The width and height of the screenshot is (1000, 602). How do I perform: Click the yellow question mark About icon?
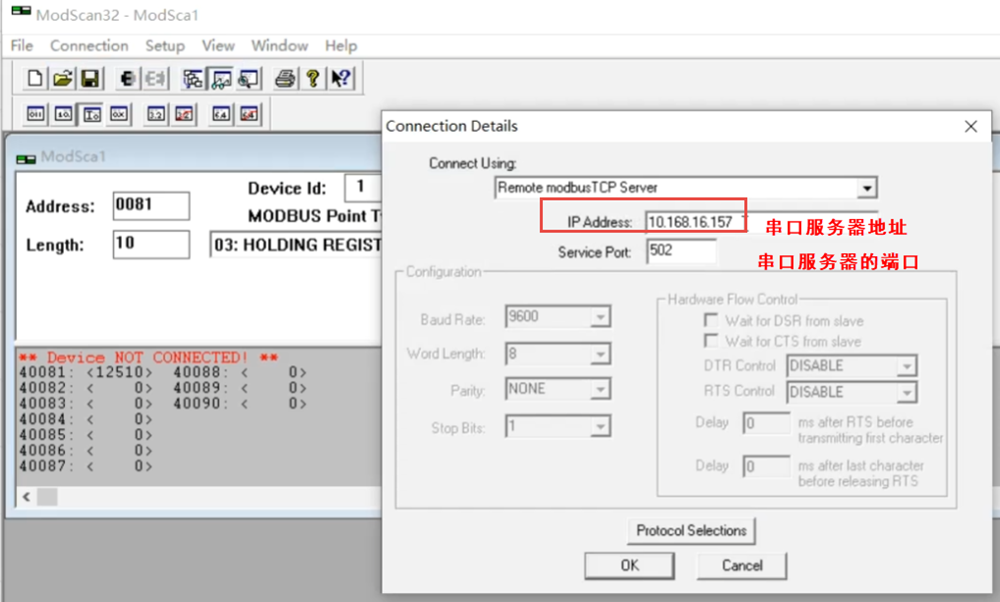(x=312, y=78)
